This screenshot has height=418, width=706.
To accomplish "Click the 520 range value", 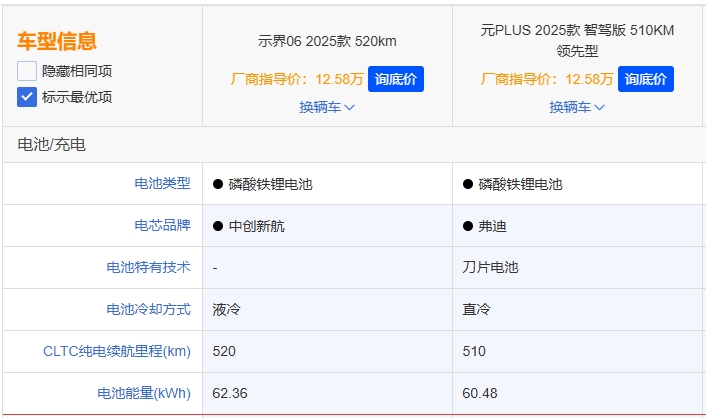I will tap(224, 351).
